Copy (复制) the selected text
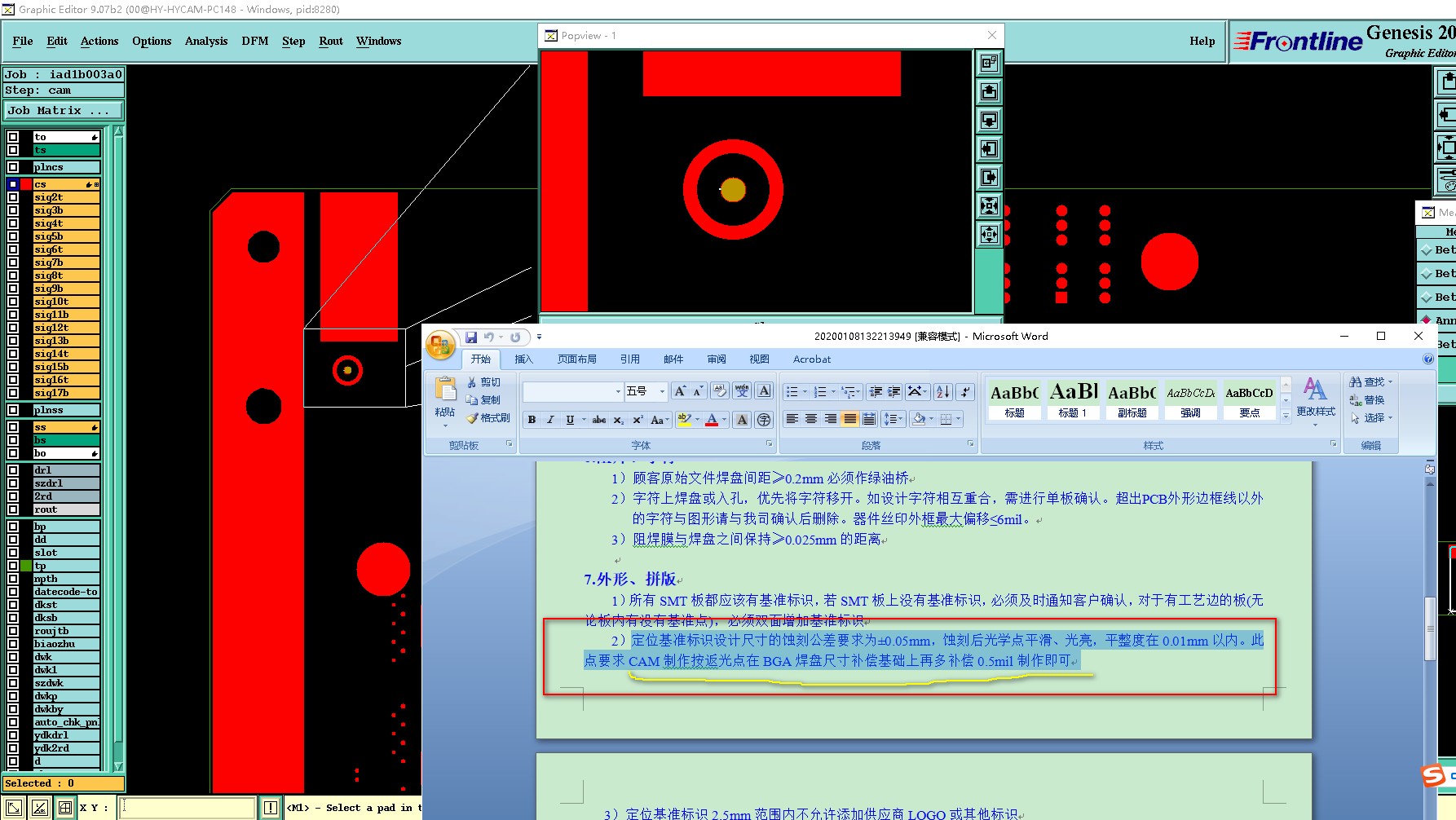 [x=484, y=399]
